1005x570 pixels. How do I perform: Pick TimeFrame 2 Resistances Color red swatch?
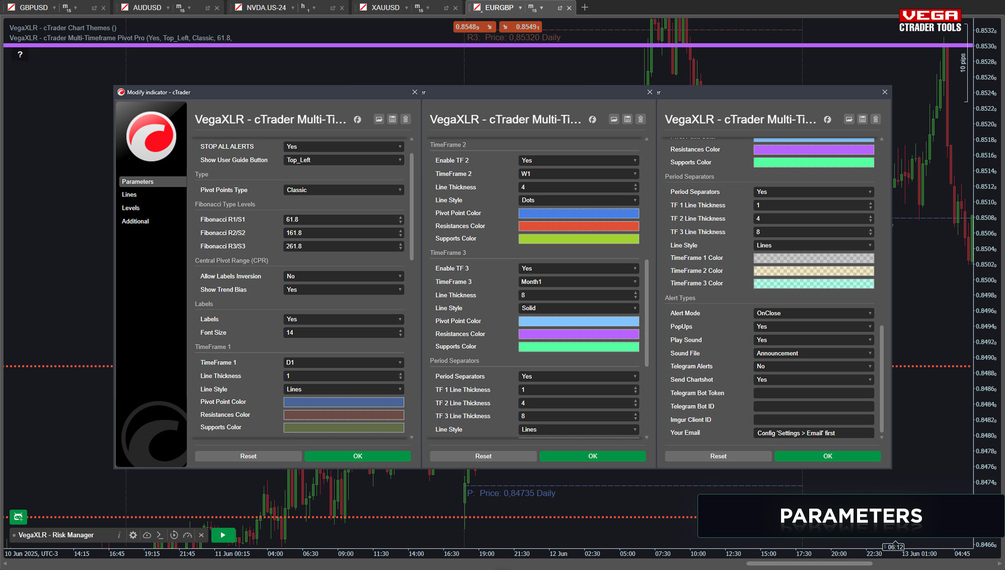[579, 226]
